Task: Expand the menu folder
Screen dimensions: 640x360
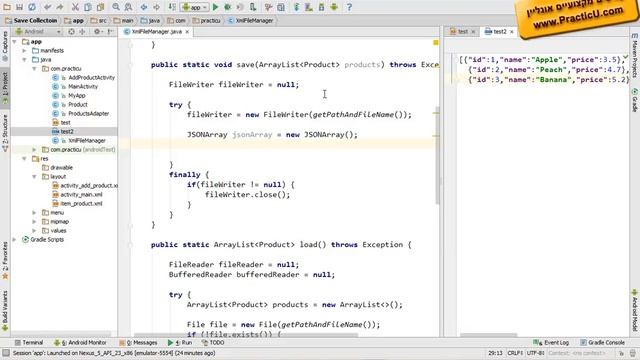Action: pos(34,213)
